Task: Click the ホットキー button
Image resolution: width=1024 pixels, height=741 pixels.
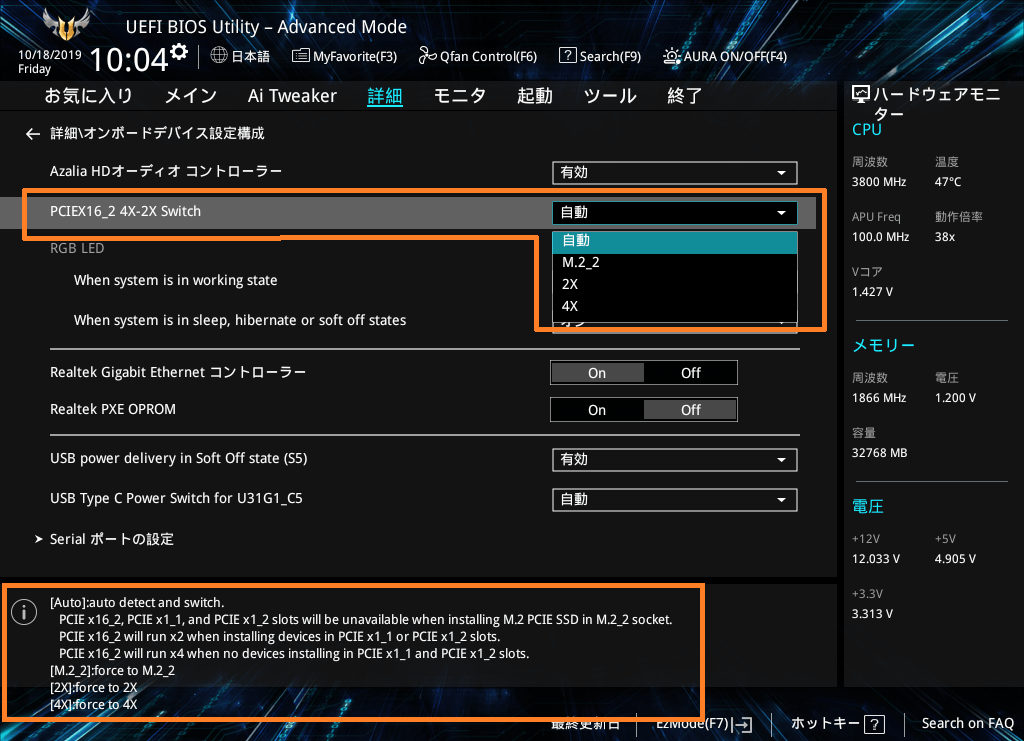Action: 838,723
